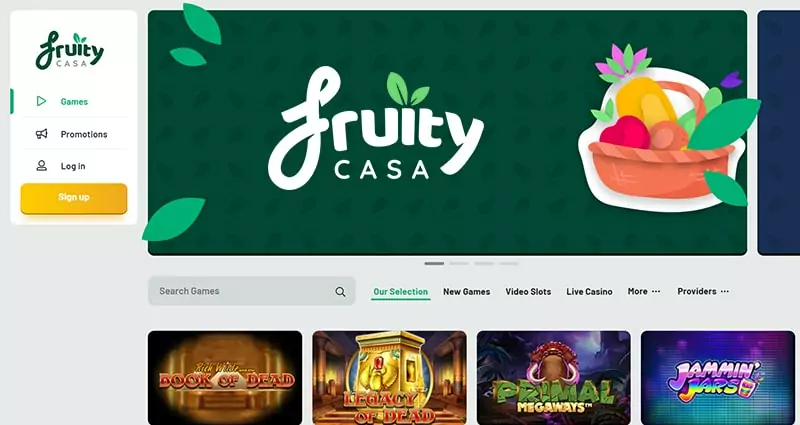The width and height of the screenshot is (800, 425).
Task: Open the Promotions page link
Action: [84, 134]
